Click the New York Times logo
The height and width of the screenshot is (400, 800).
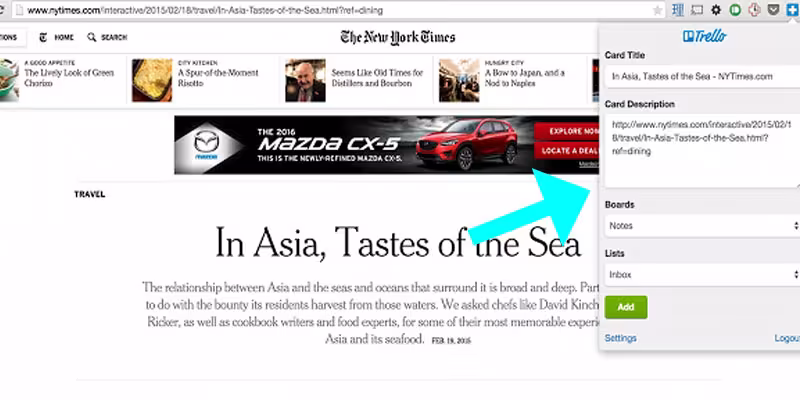398,37
